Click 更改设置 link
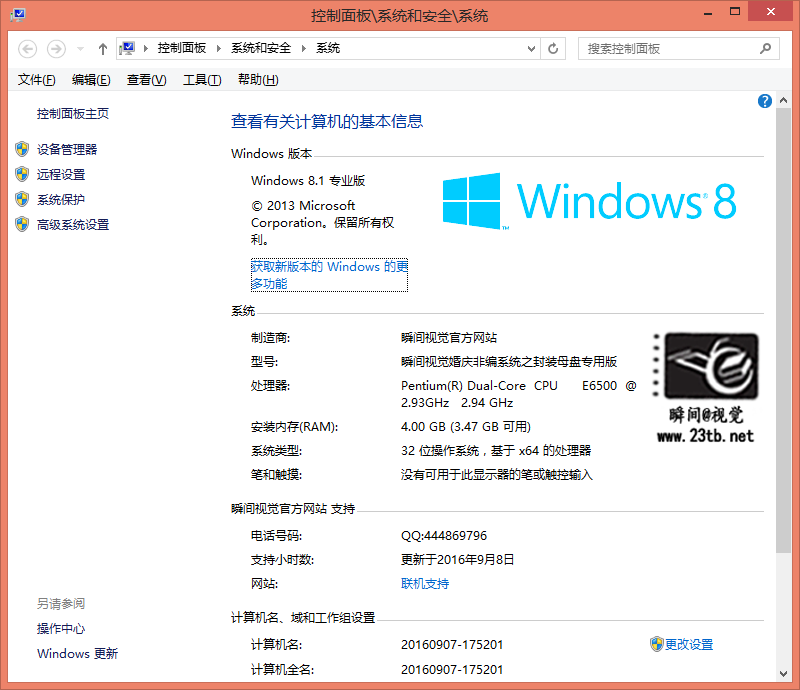Screen dimensions: 800x690 click(x=689, y=645)
